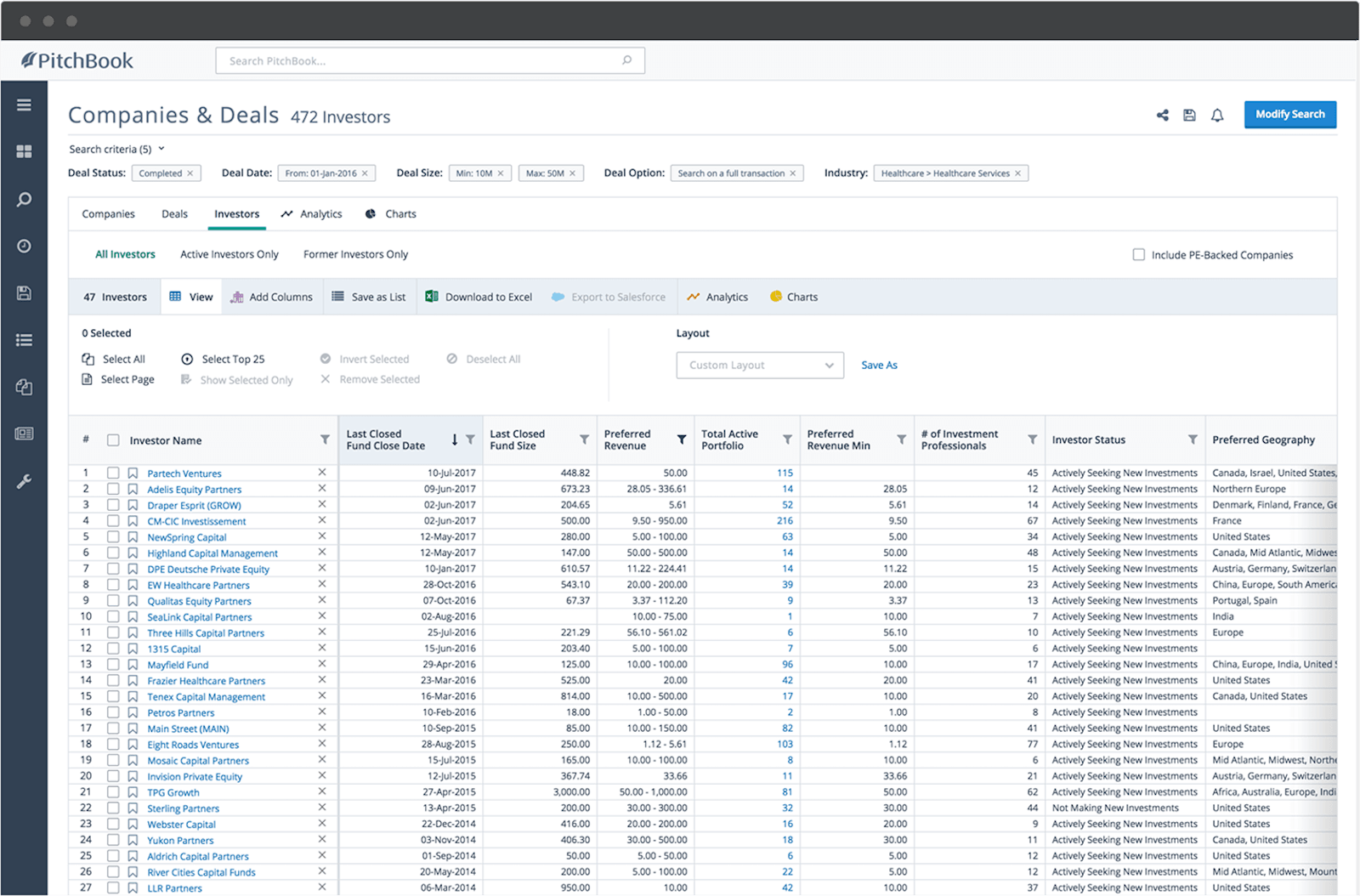Click the alert bell icon
1360x896 pixels.
1217,115
